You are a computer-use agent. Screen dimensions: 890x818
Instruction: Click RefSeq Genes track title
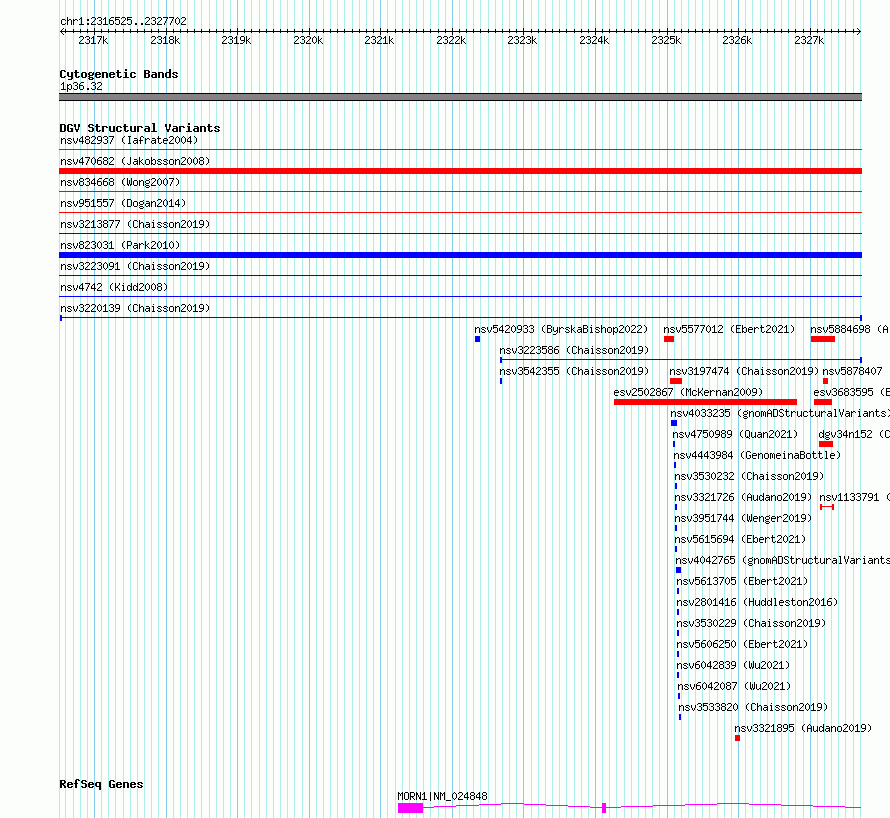click(x=101, y=784)
